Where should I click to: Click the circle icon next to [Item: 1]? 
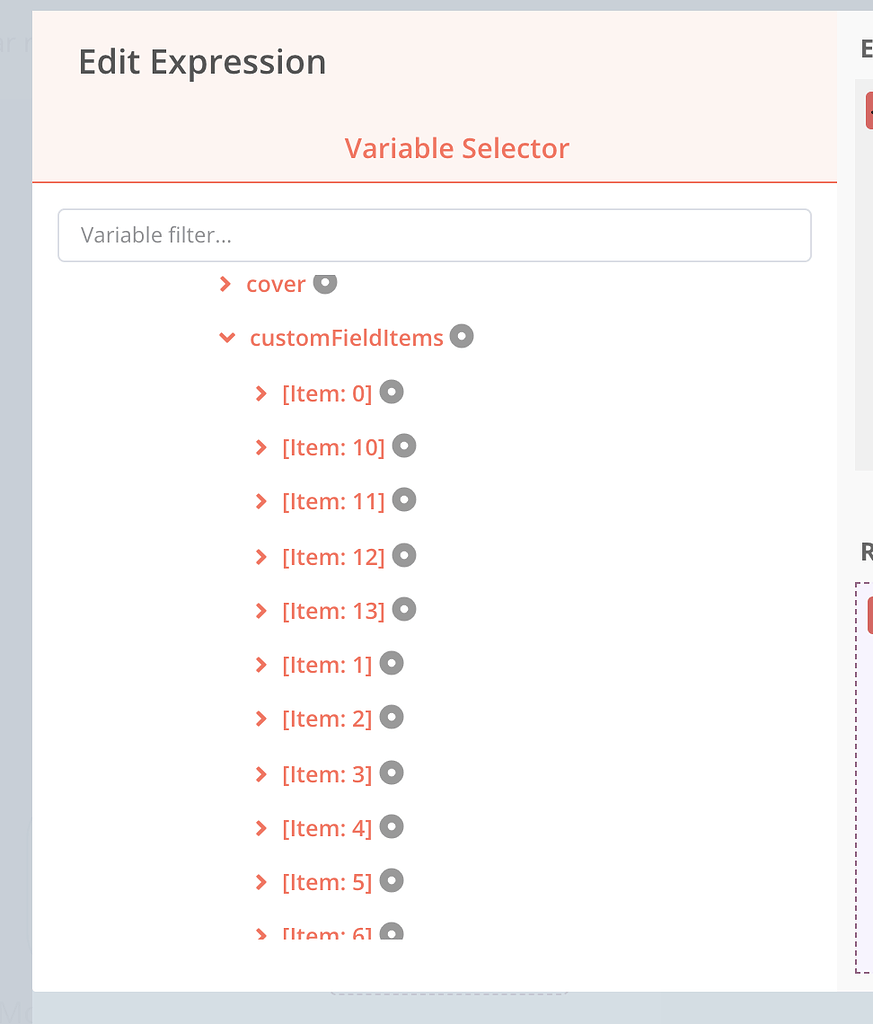392,663
